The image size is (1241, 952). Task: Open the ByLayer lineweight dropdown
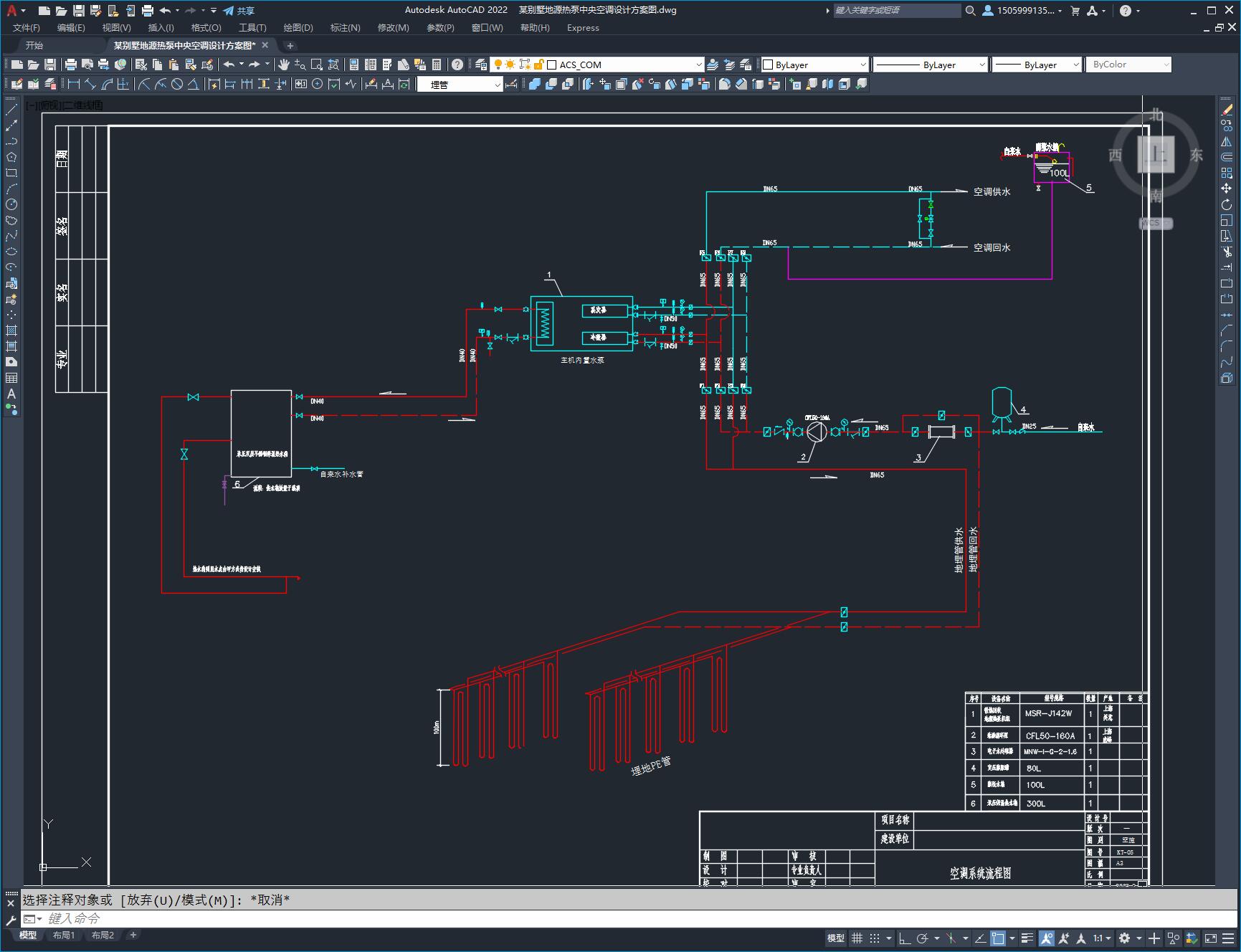click(1037, 65)
